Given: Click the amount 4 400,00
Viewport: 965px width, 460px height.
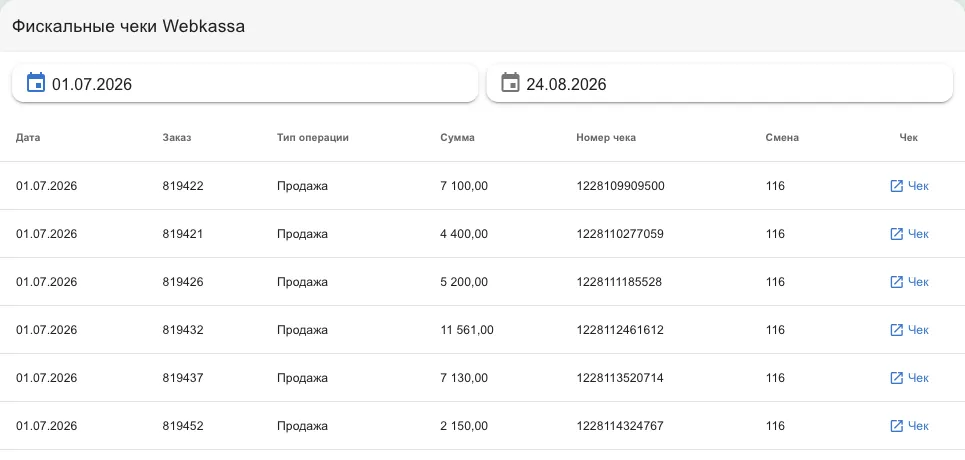Looking at the screenshot, I should [x=464, y=234].
